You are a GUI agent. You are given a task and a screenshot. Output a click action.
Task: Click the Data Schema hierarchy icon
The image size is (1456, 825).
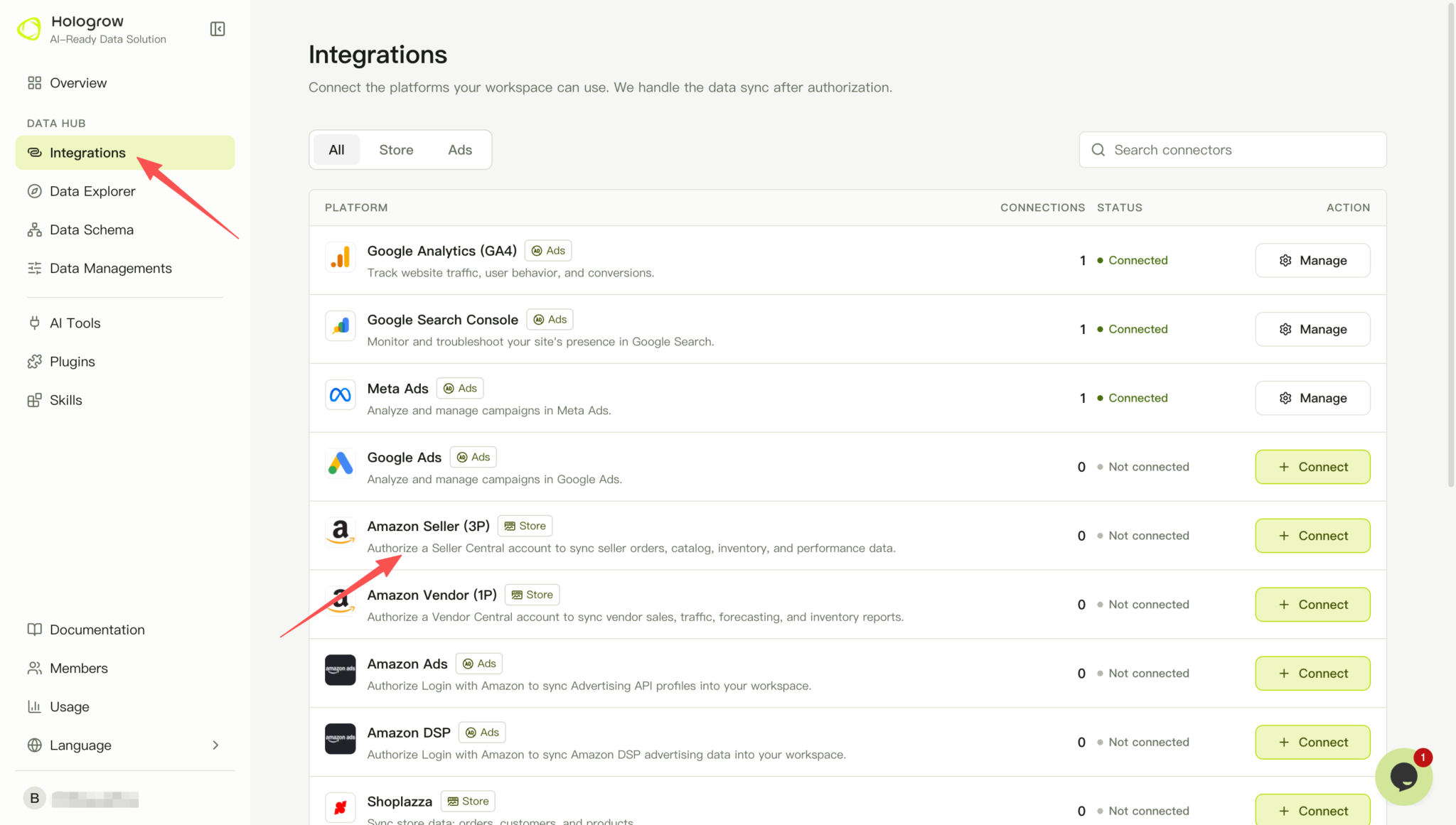pos(34,230)
